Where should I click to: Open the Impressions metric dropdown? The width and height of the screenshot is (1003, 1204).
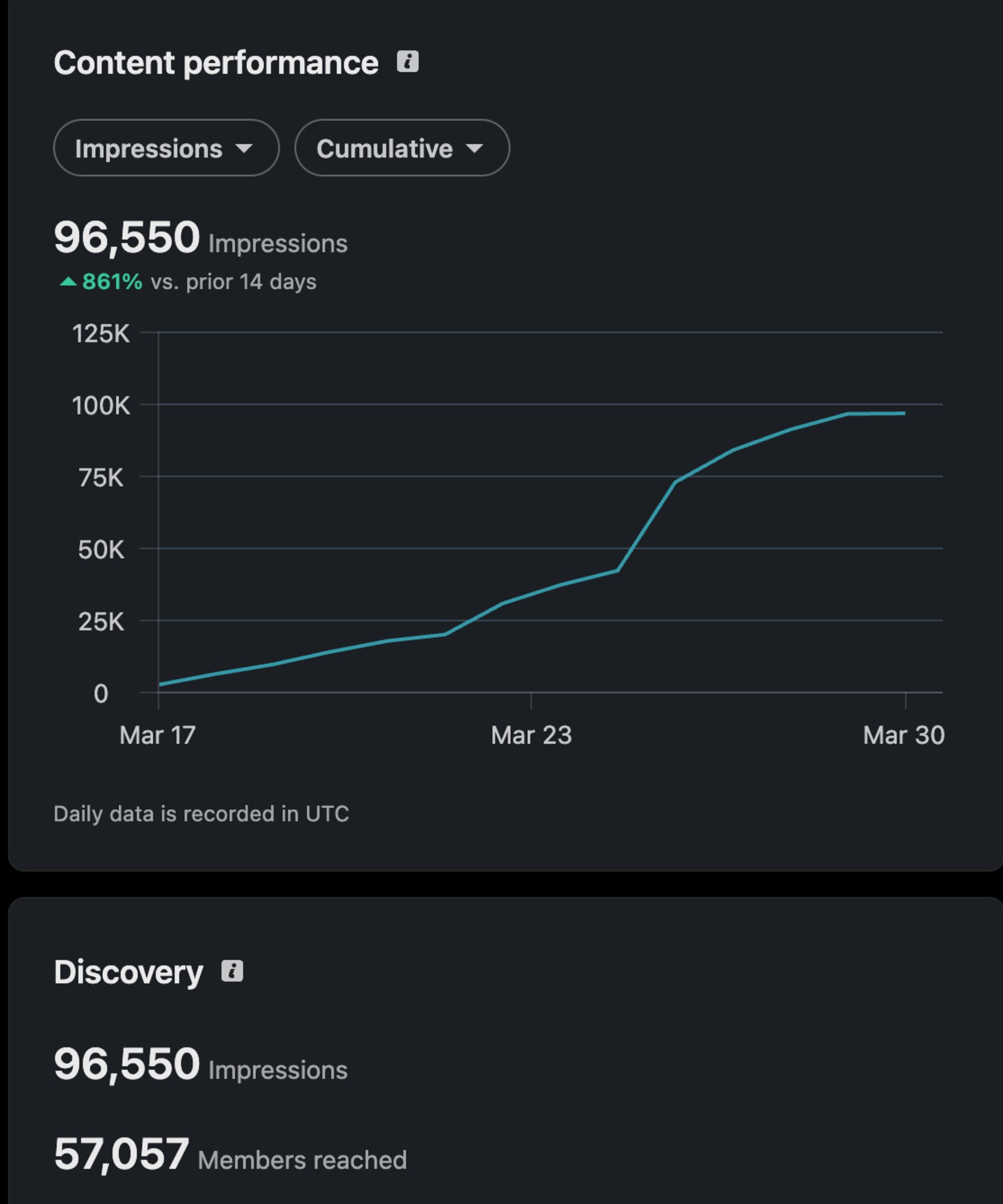pos(166,148)
